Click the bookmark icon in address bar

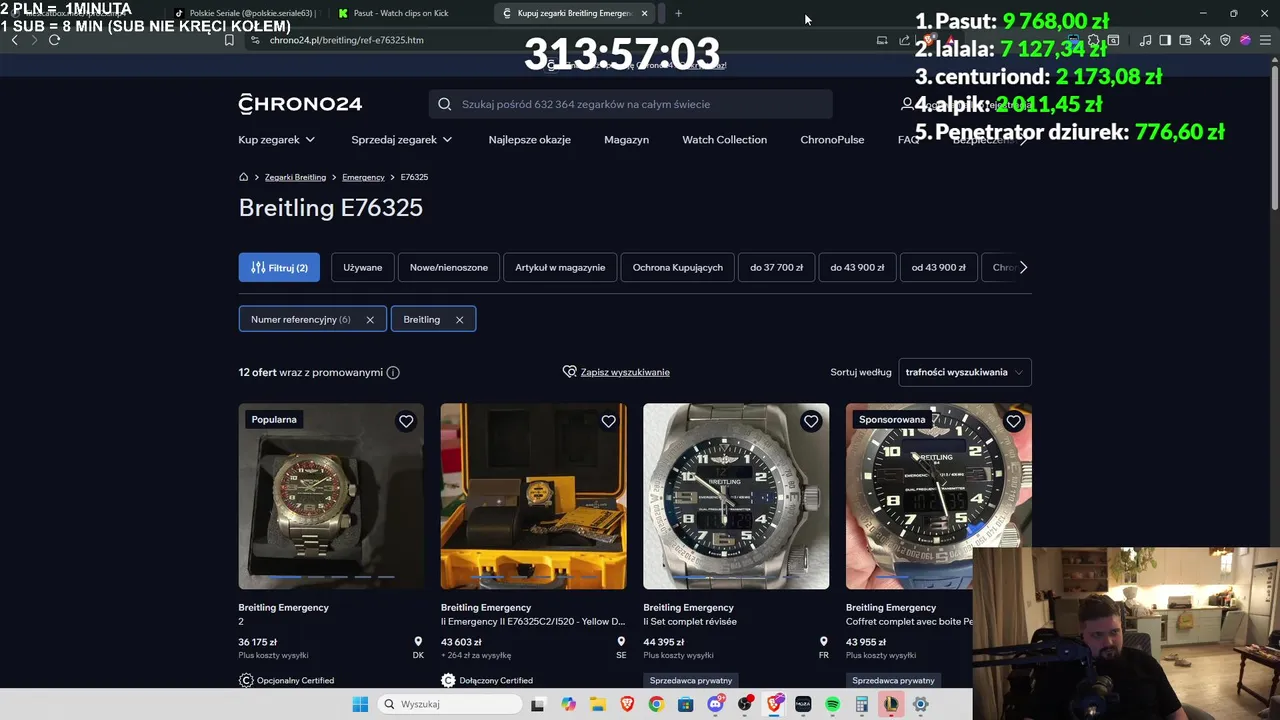click(229, 40)
